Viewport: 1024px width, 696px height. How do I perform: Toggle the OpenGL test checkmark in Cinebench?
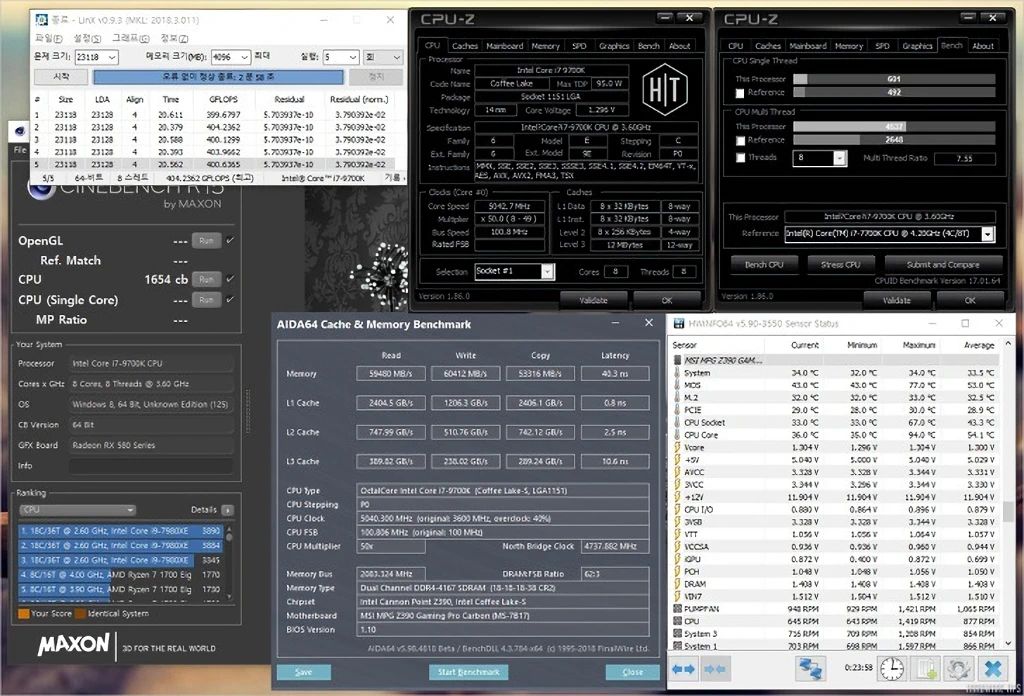pyautogui.click(x=230, y=240)
